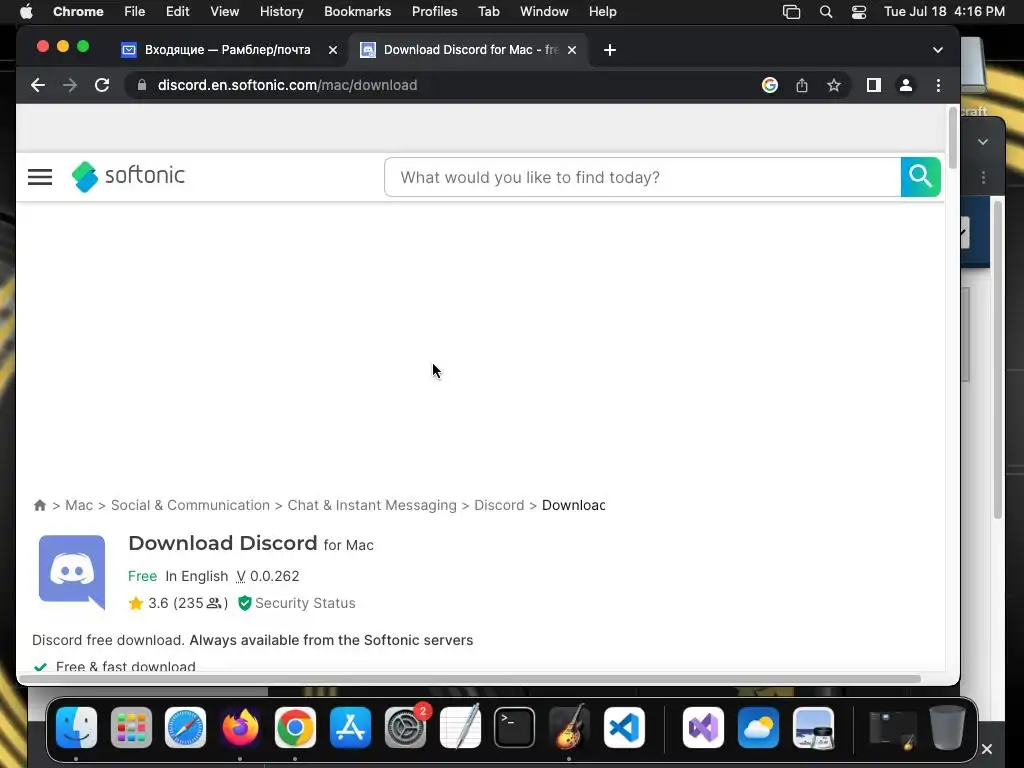This screenshot has width=1024, height=768.
Task: Open Chrome profile avatar
Action: click(x=906, y=85)
